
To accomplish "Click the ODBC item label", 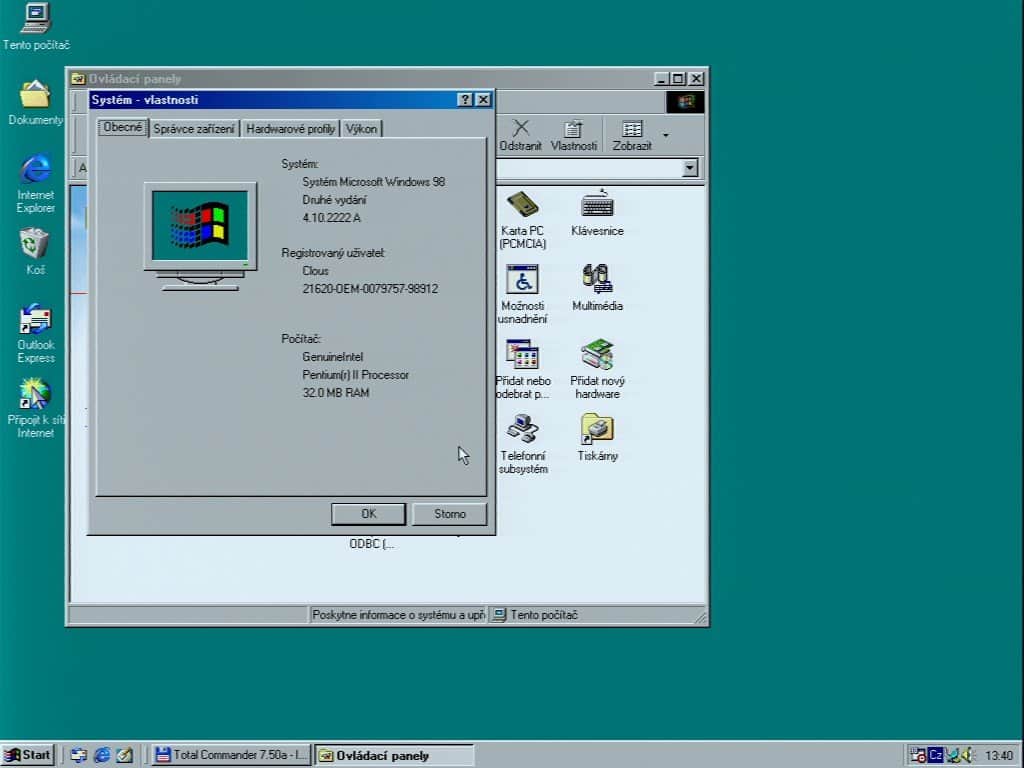I will (372, 543).
